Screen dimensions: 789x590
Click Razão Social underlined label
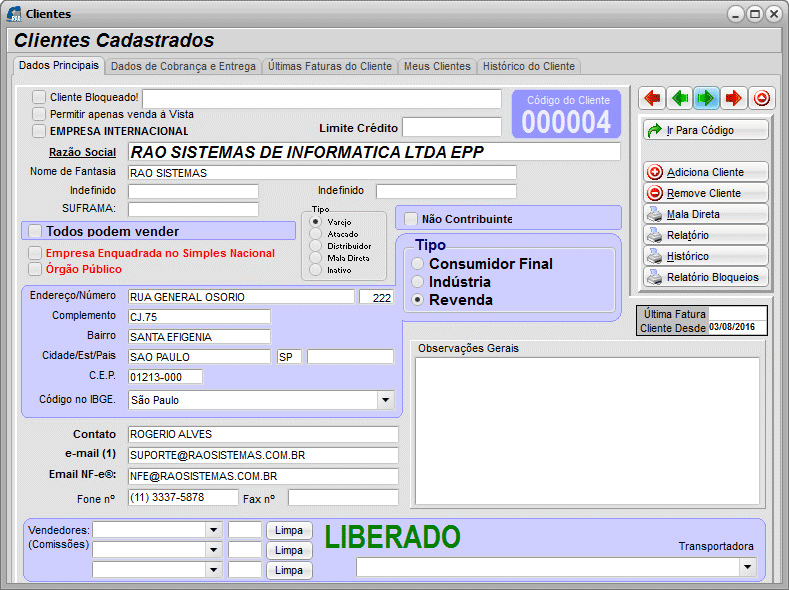click(x=83, y=152)
